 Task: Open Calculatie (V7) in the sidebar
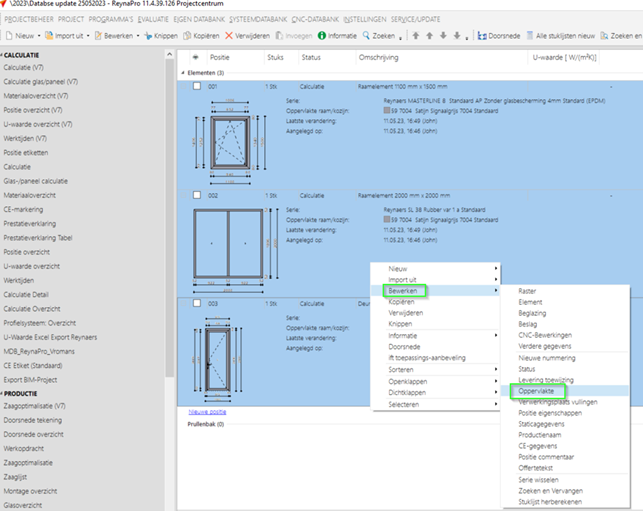[x=23, y=67]
